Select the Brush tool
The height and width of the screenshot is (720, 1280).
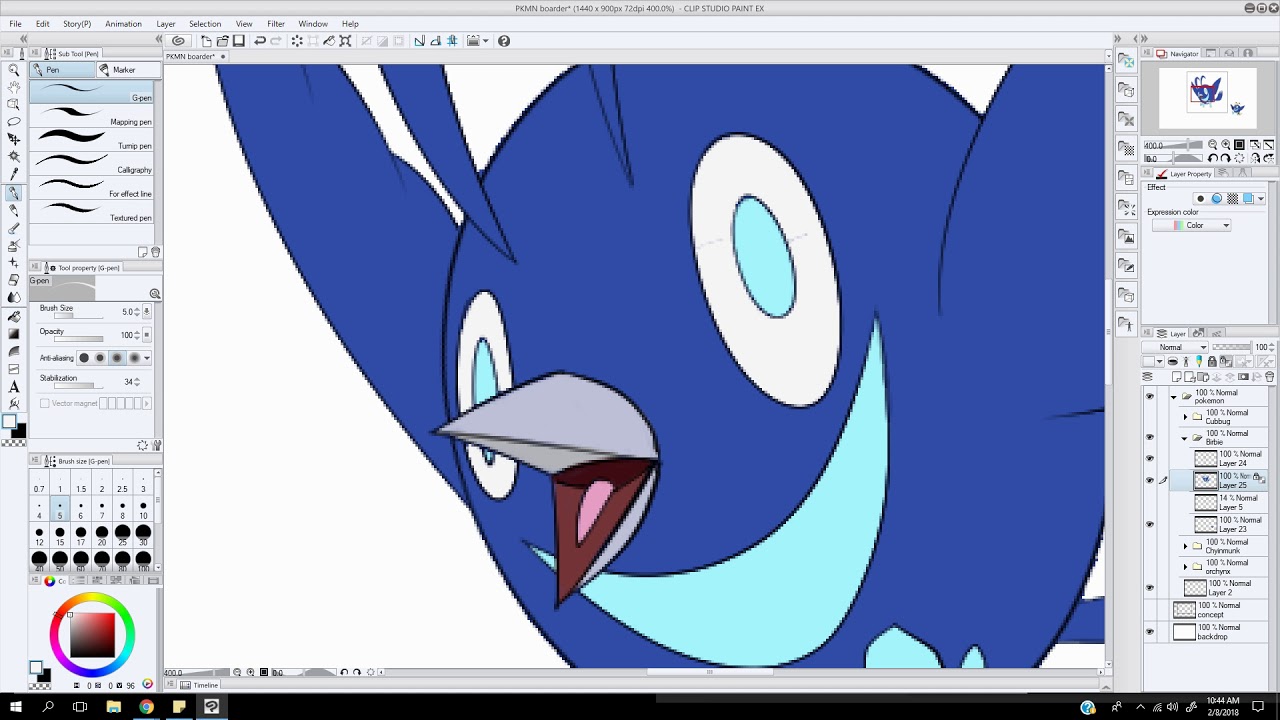[14, 227]
